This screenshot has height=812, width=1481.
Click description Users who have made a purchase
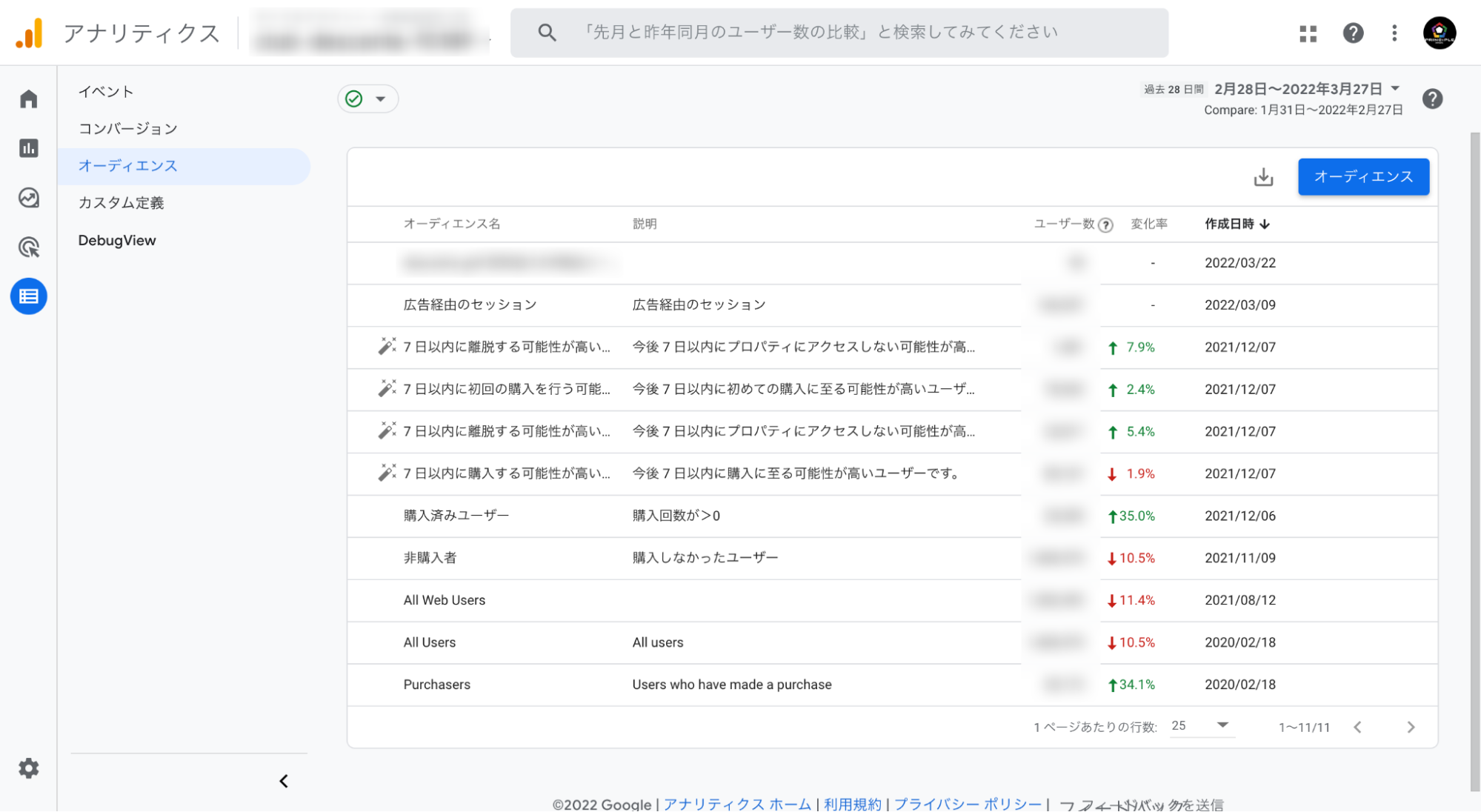(731, 685)
